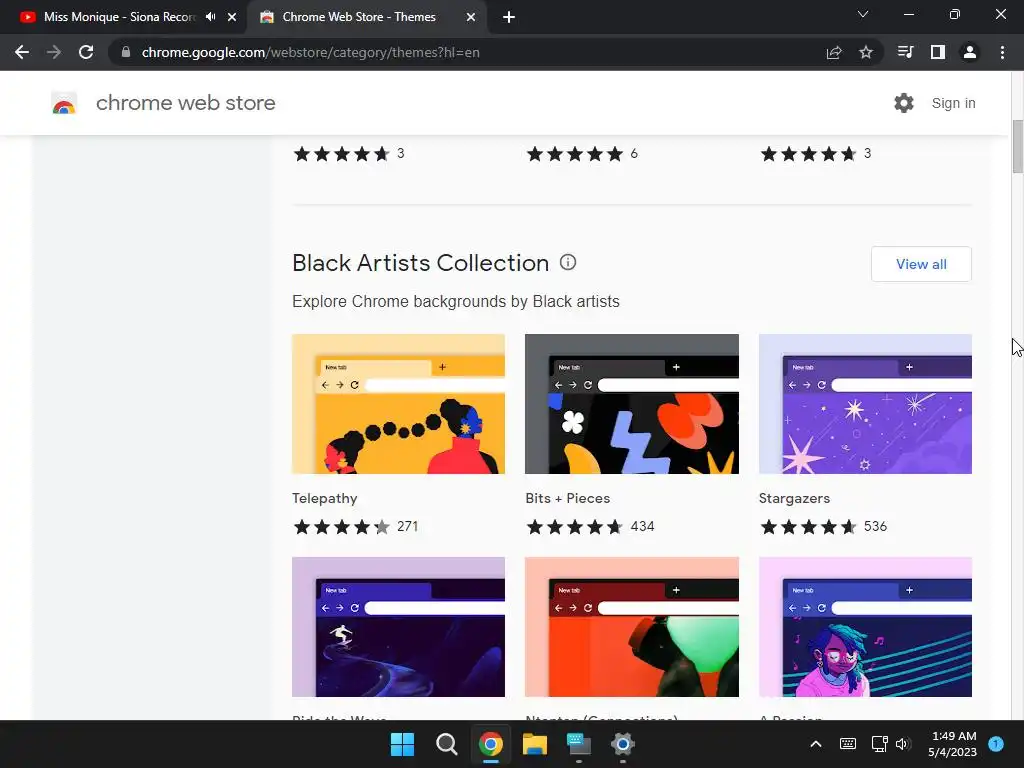The height and width of the screenshot is (768, 1024).
Task: Click the Bits + Pieces theme title
Action: click(568, 498)
